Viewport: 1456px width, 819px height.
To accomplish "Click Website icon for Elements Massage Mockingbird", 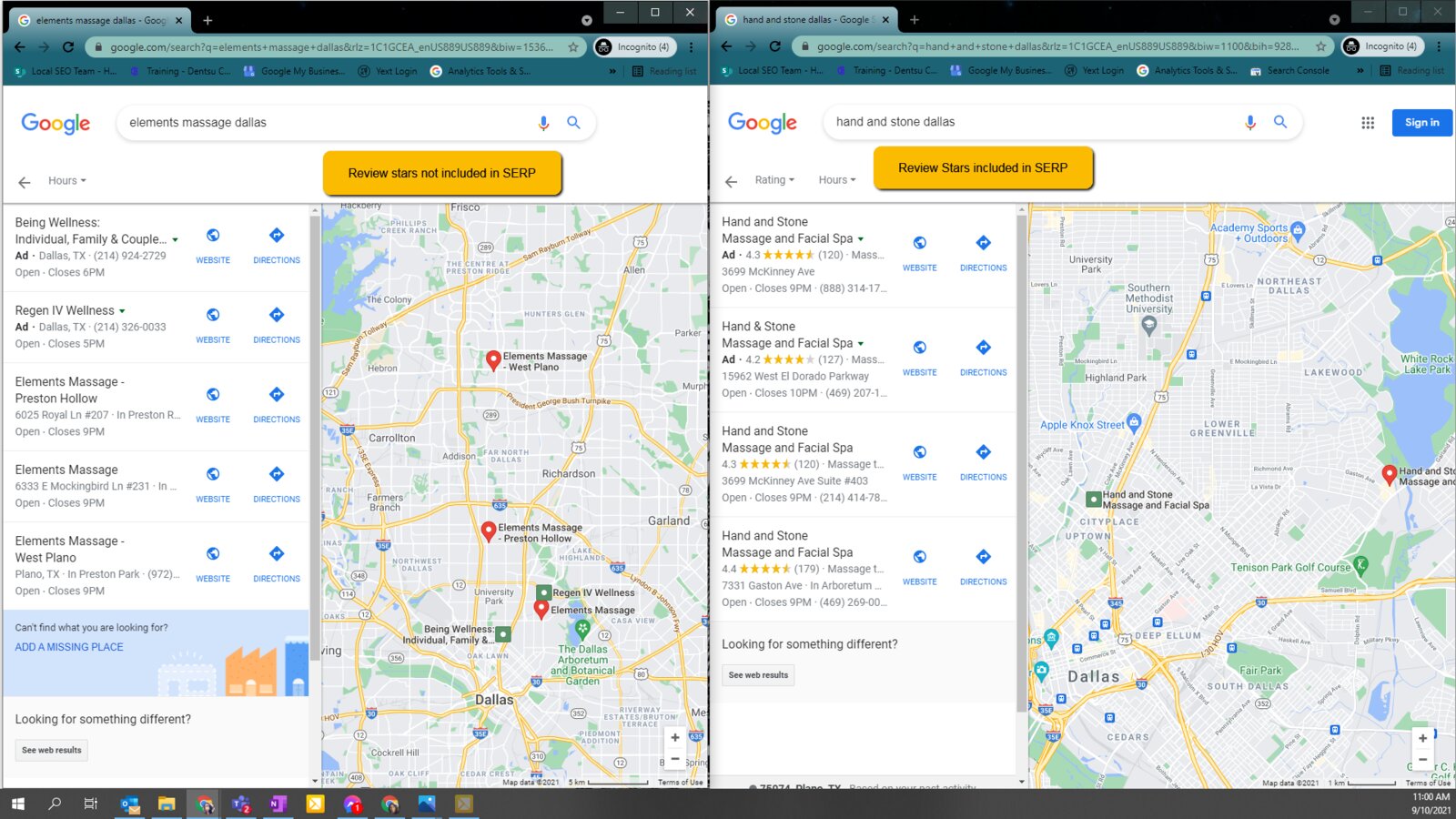I will click(213, 474).
